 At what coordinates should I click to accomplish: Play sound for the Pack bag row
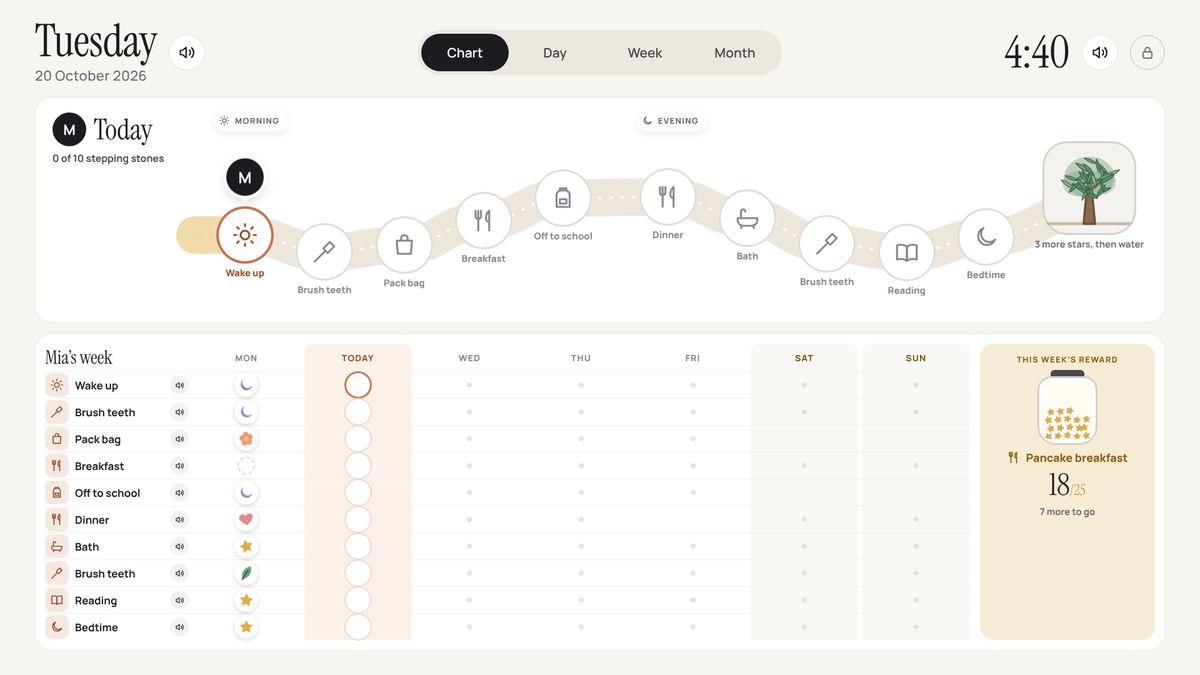click(179, 439)
